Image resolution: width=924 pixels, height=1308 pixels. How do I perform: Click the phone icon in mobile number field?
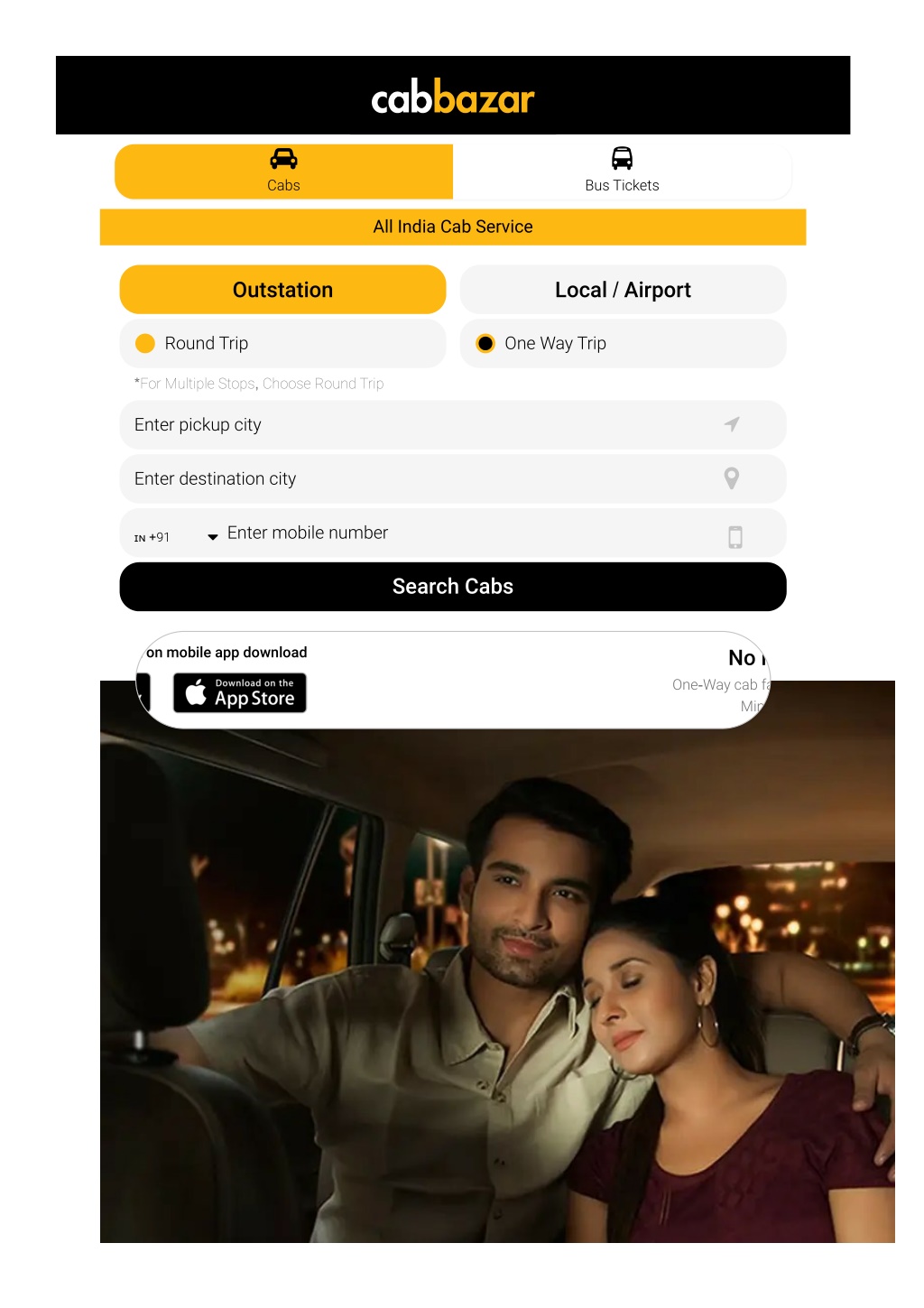(735, 537)
